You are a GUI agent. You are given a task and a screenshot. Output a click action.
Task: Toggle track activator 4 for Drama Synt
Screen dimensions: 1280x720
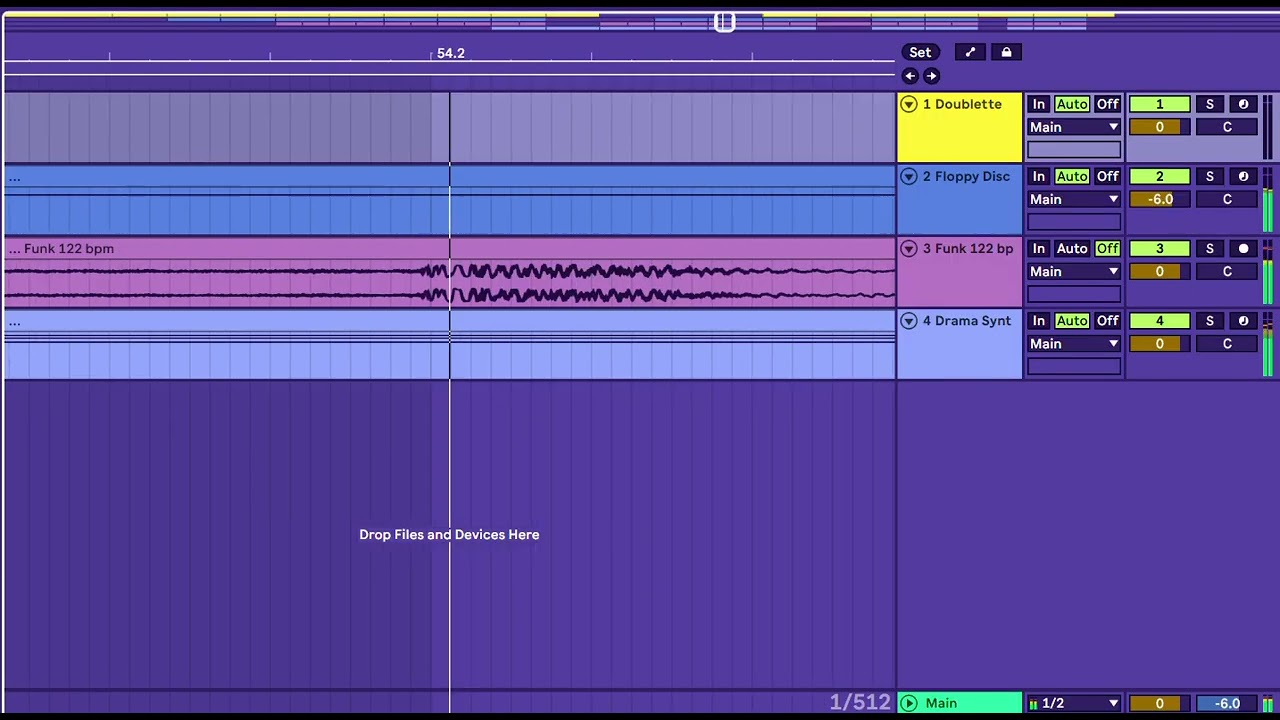coord(1160,320)
